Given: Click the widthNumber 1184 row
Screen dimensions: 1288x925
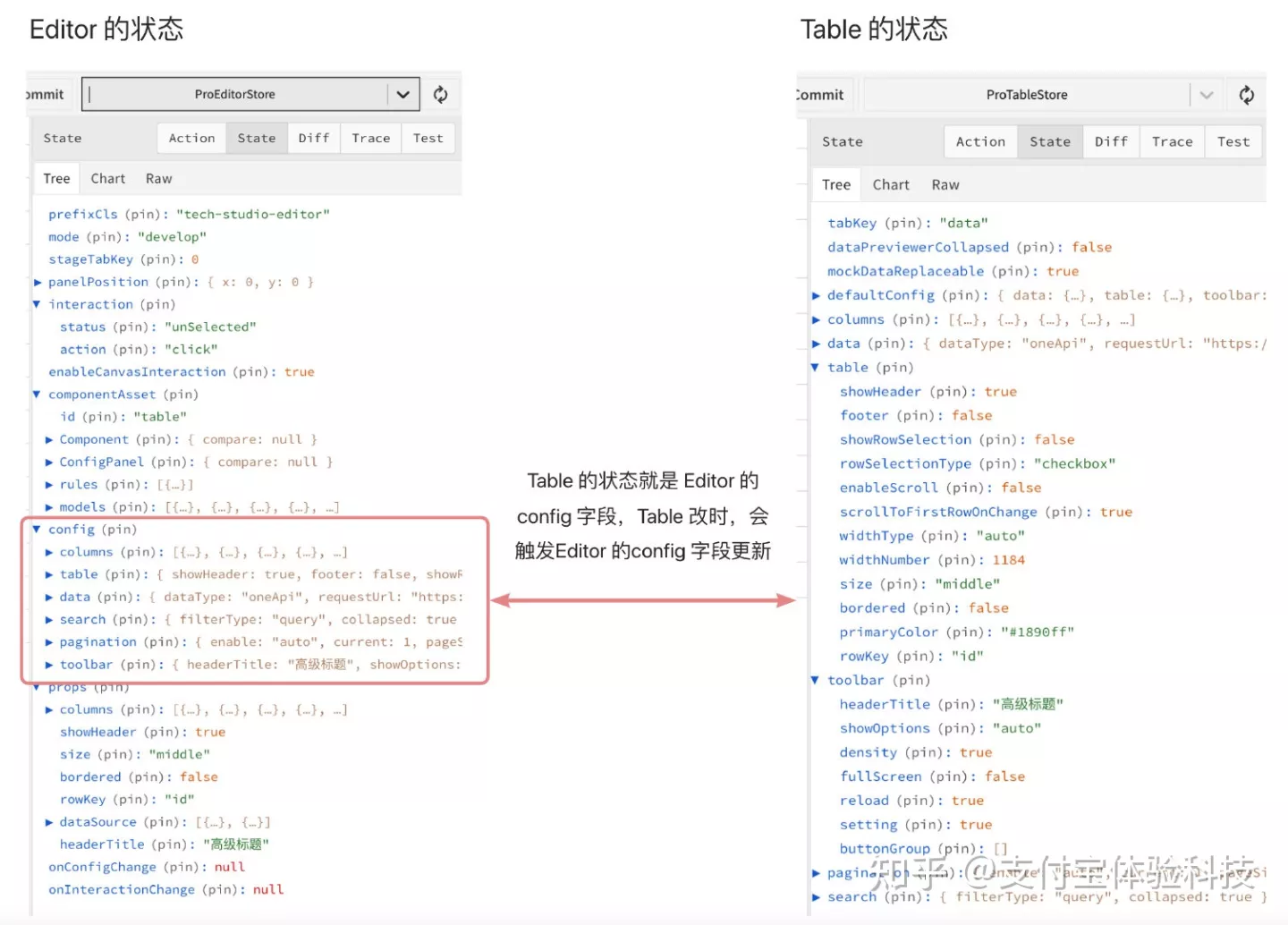Looking at the screenshot, I should pyautogui.click(x=932, y=560).
